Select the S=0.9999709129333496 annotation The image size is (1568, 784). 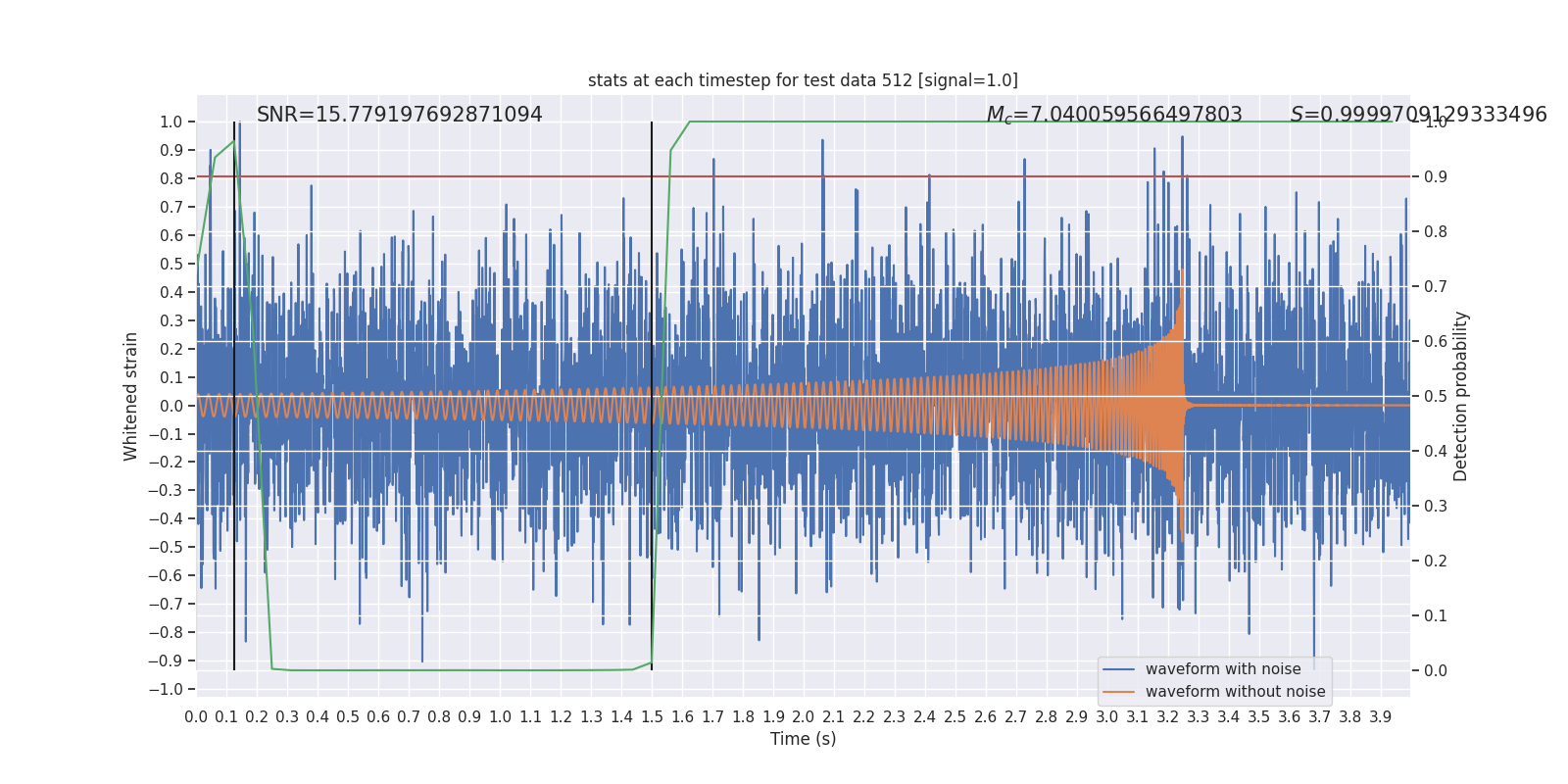tap(1419, 115)
